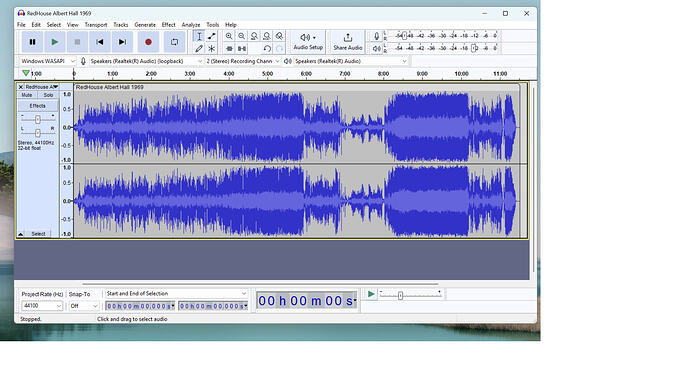This screenshot has height=388, width=690.
Task: Open the Tools menu
Action: pyautogui.click(x=213, y=25)
